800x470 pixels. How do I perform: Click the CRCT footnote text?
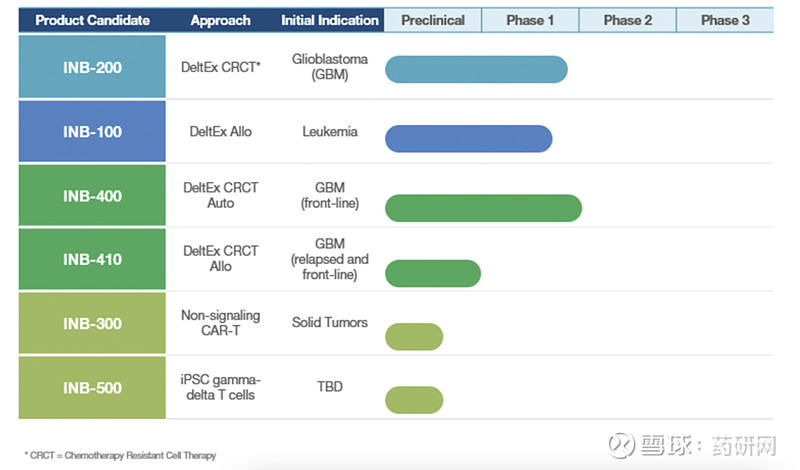[x=120, y=455]
